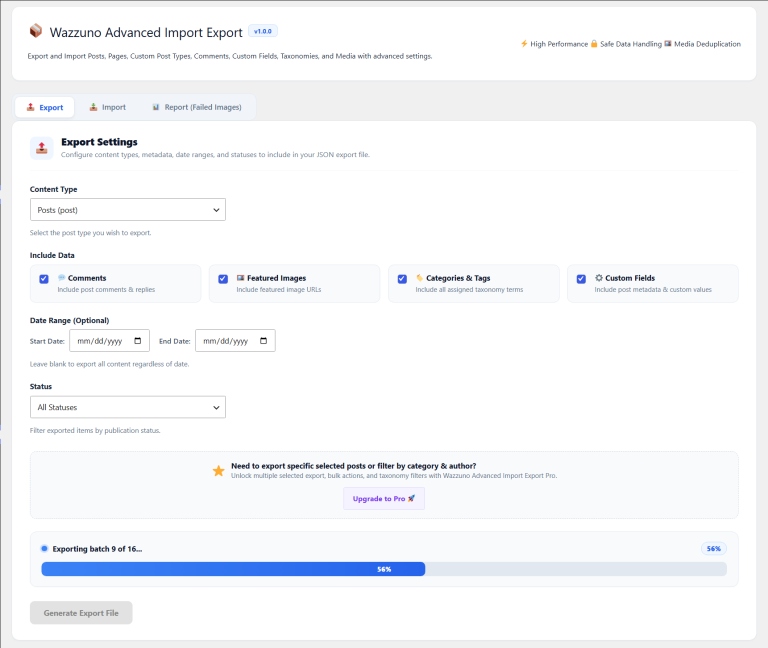Click the Wazzuno package logo icon
The height and width of the screenshot is (648, 768).
point(36,31)
